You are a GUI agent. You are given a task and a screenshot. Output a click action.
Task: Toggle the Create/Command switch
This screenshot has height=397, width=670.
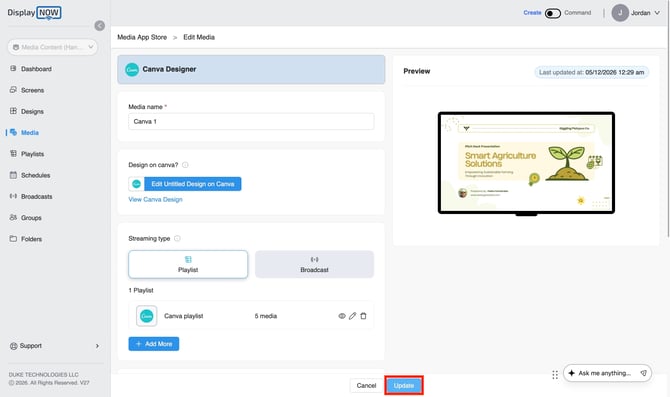point(552,13)
